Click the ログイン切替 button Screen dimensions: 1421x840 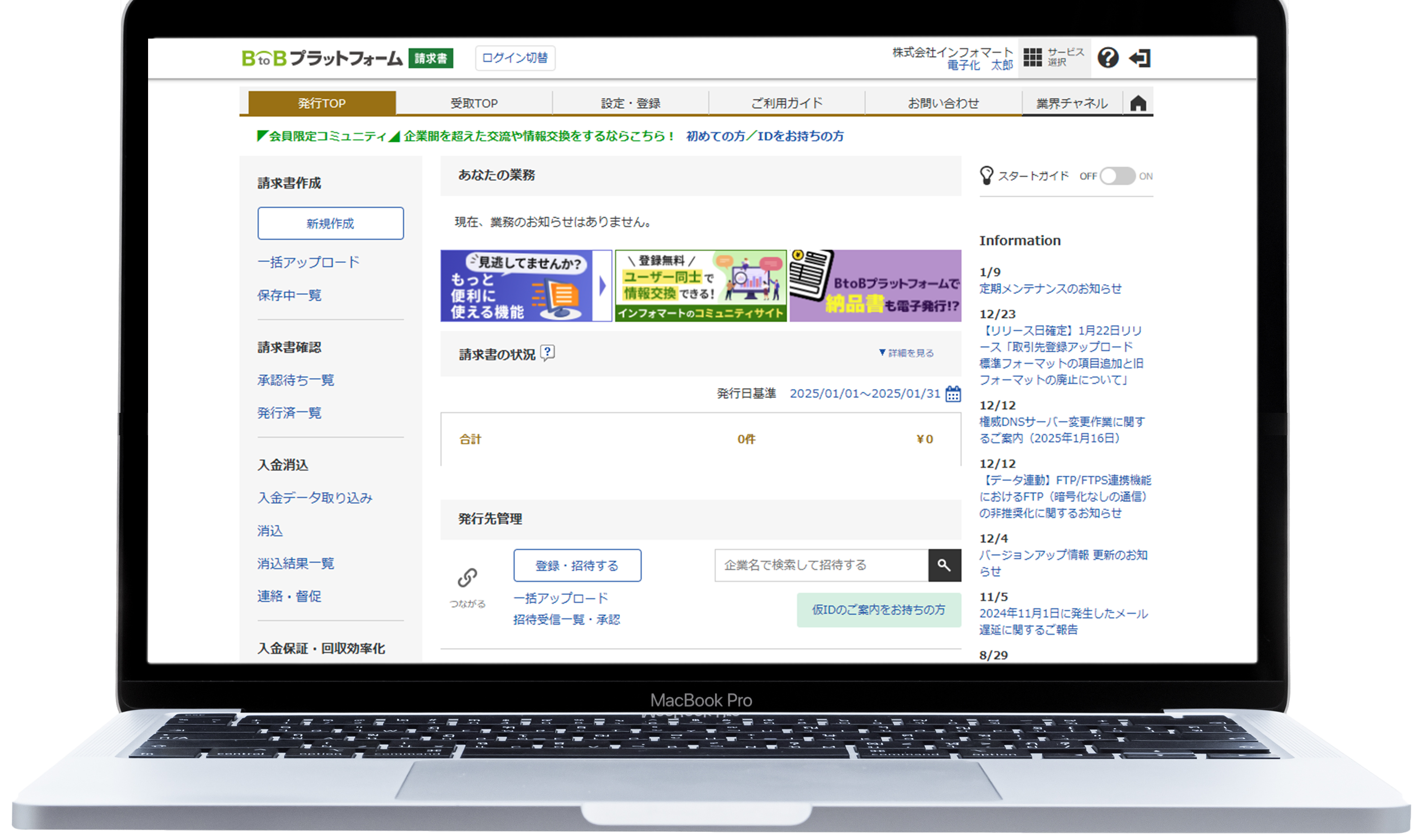click(514, 58)
